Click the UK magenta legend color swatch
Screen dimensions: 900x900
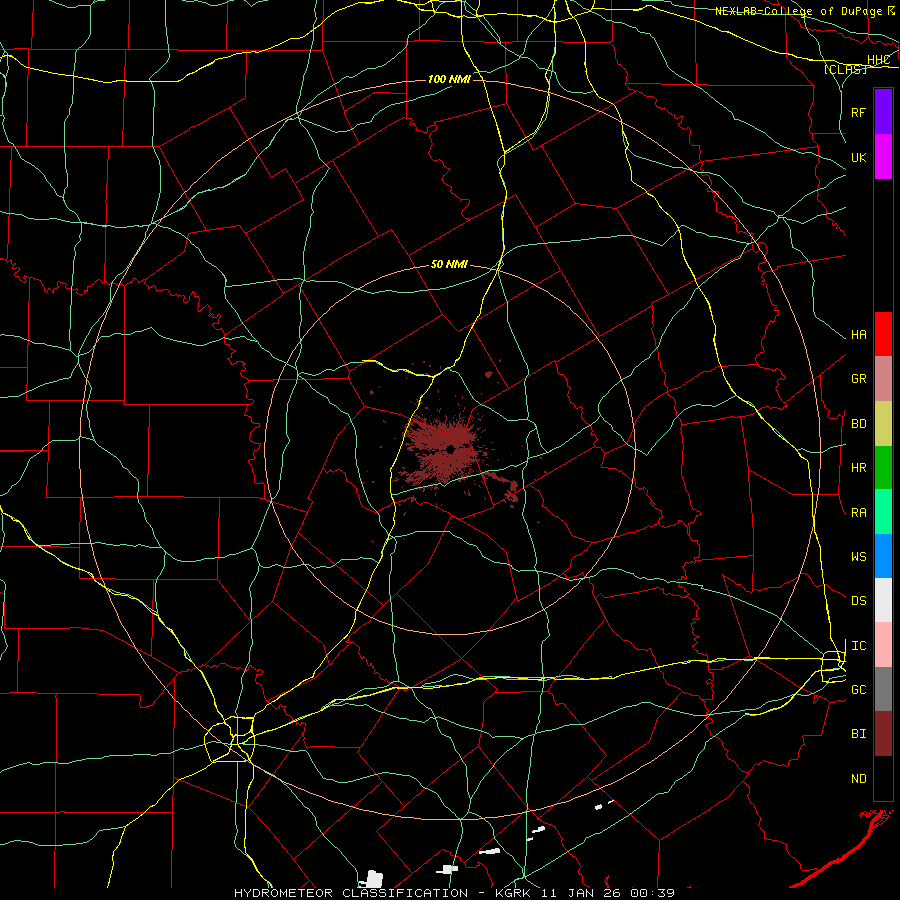(x=883, y=157)
